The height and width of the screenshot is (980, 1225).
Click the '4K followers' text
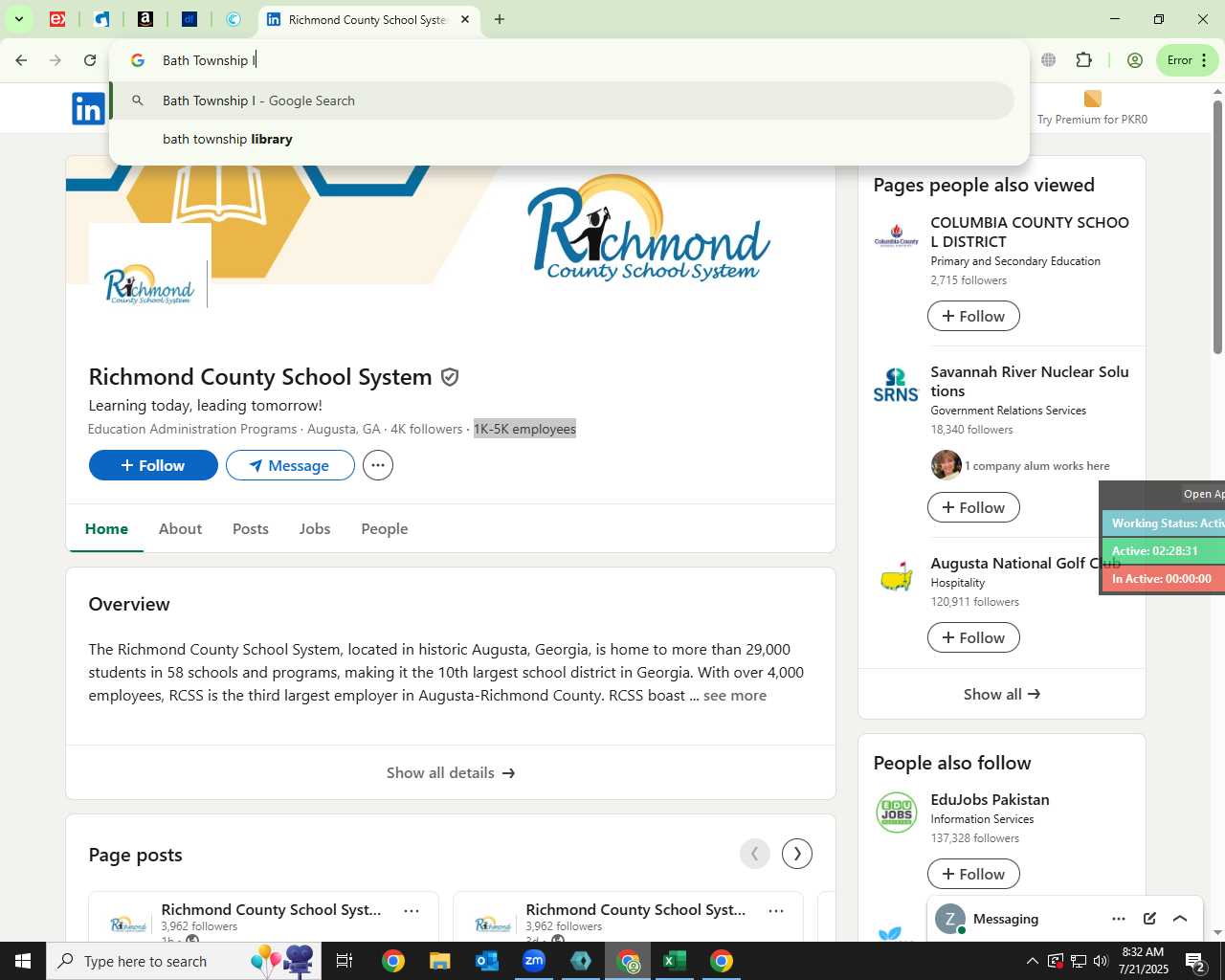[427, 429]
